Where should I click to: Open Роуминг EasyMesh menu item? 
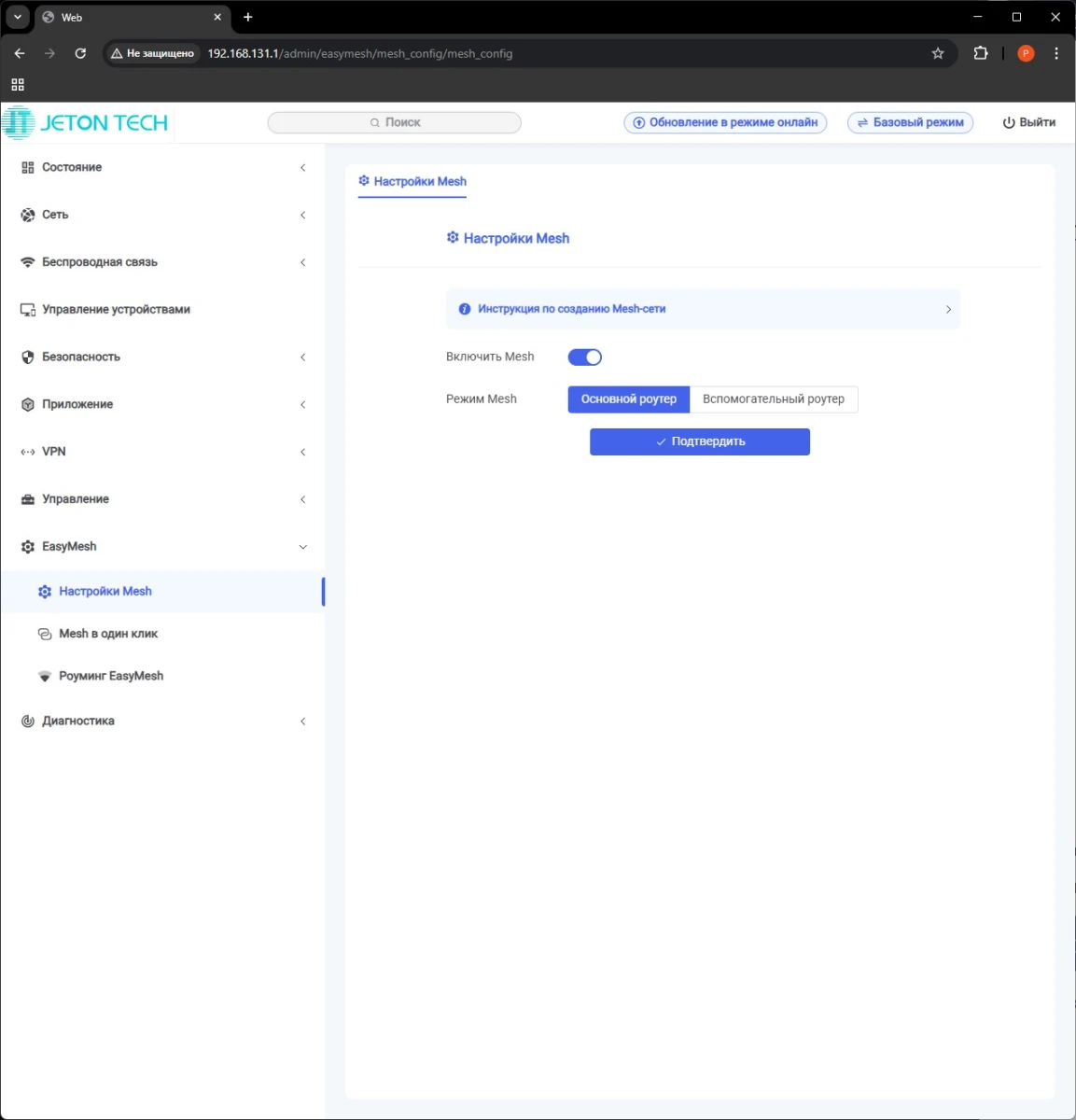(x=111, y=676)
